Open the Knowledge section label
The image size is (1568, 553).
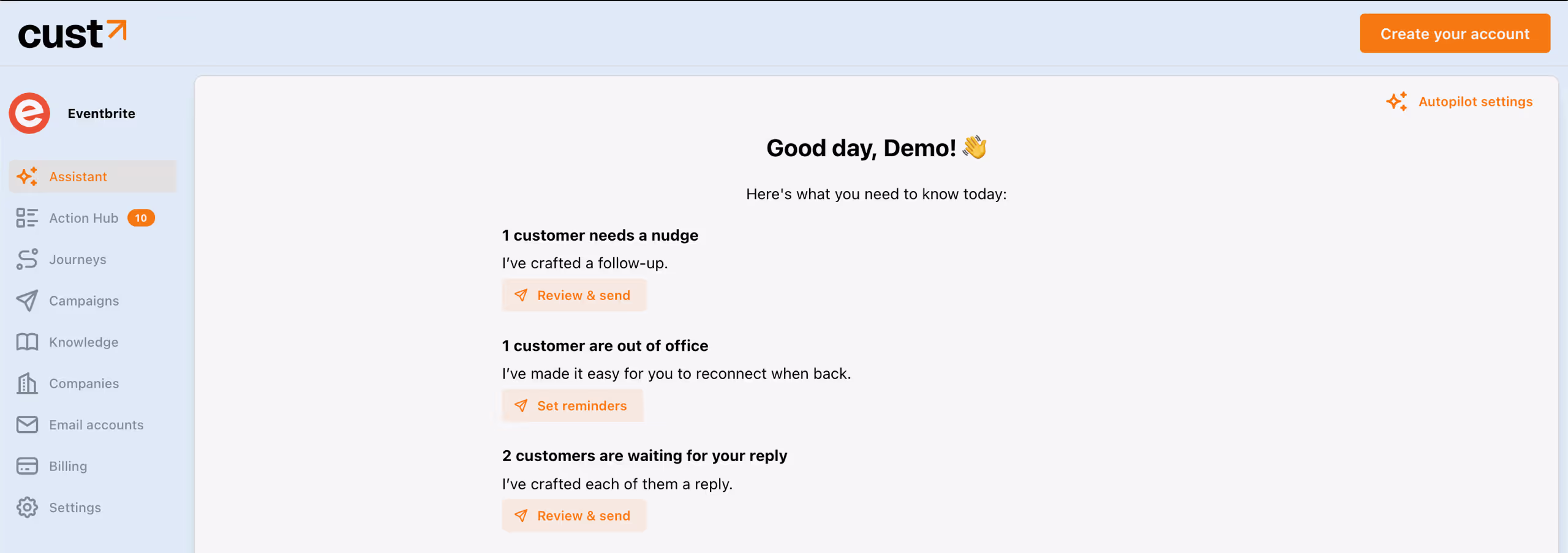point(84,342)
